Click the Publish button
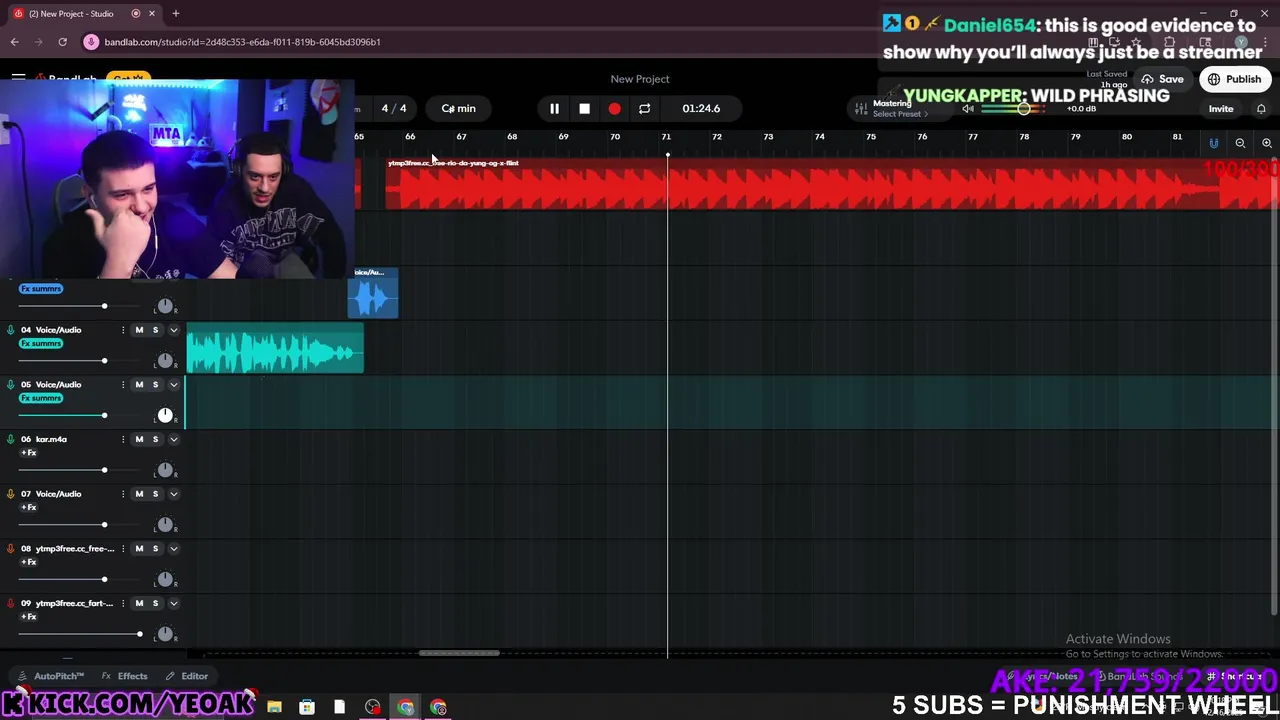The width and height of the screenshot is (1280, 720). 1235,79
